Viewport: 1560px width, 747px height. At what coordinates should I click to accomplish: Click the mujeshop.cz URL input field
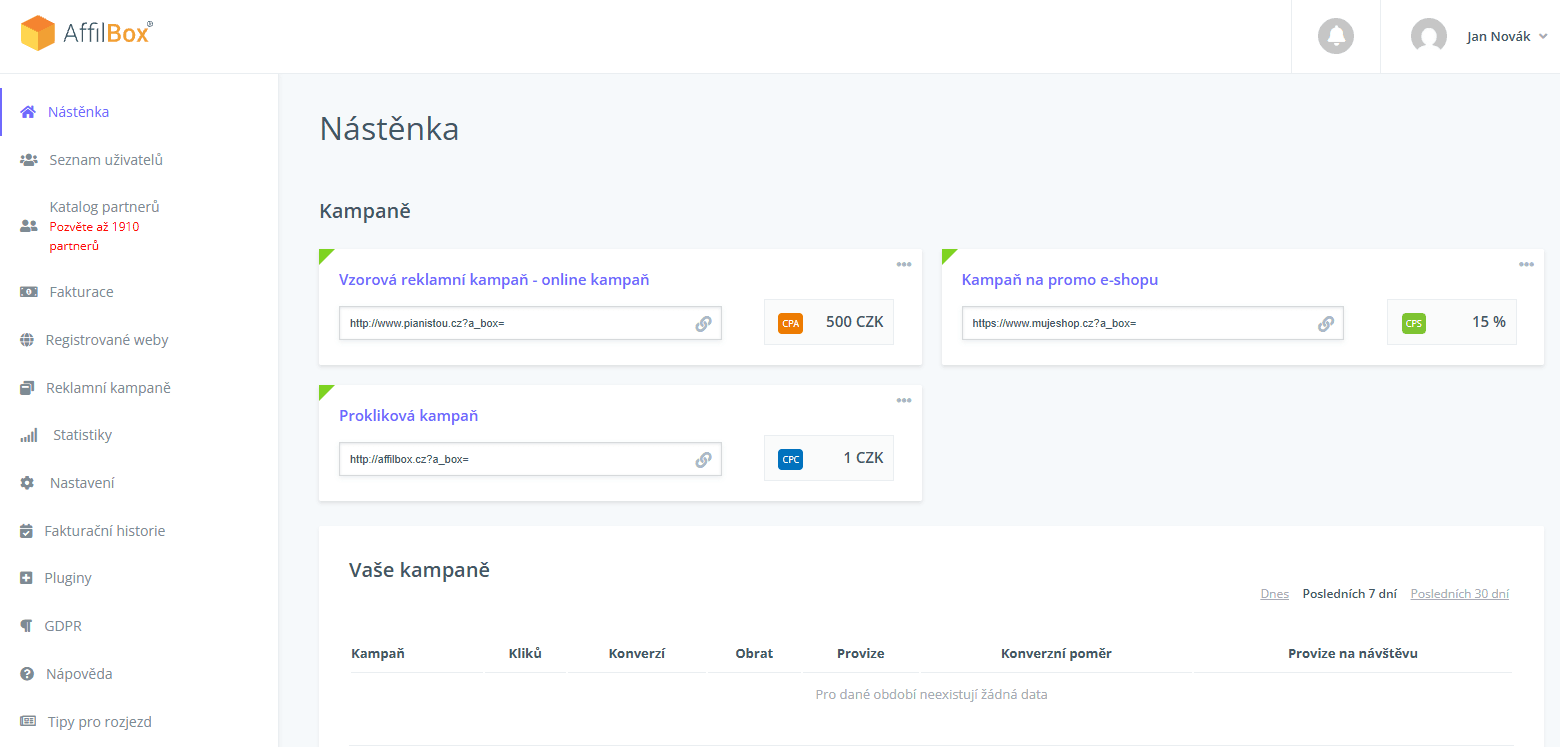point(1152,324)
